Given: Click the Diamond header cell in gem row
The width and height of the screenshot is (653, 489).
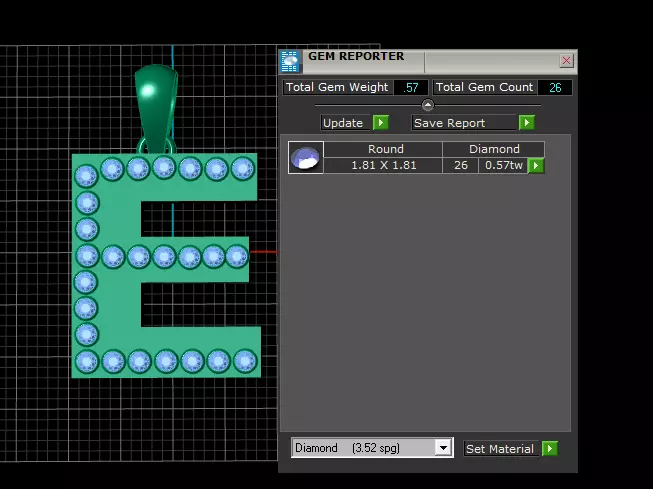Looking at the screenshot, I should (493, 149).
